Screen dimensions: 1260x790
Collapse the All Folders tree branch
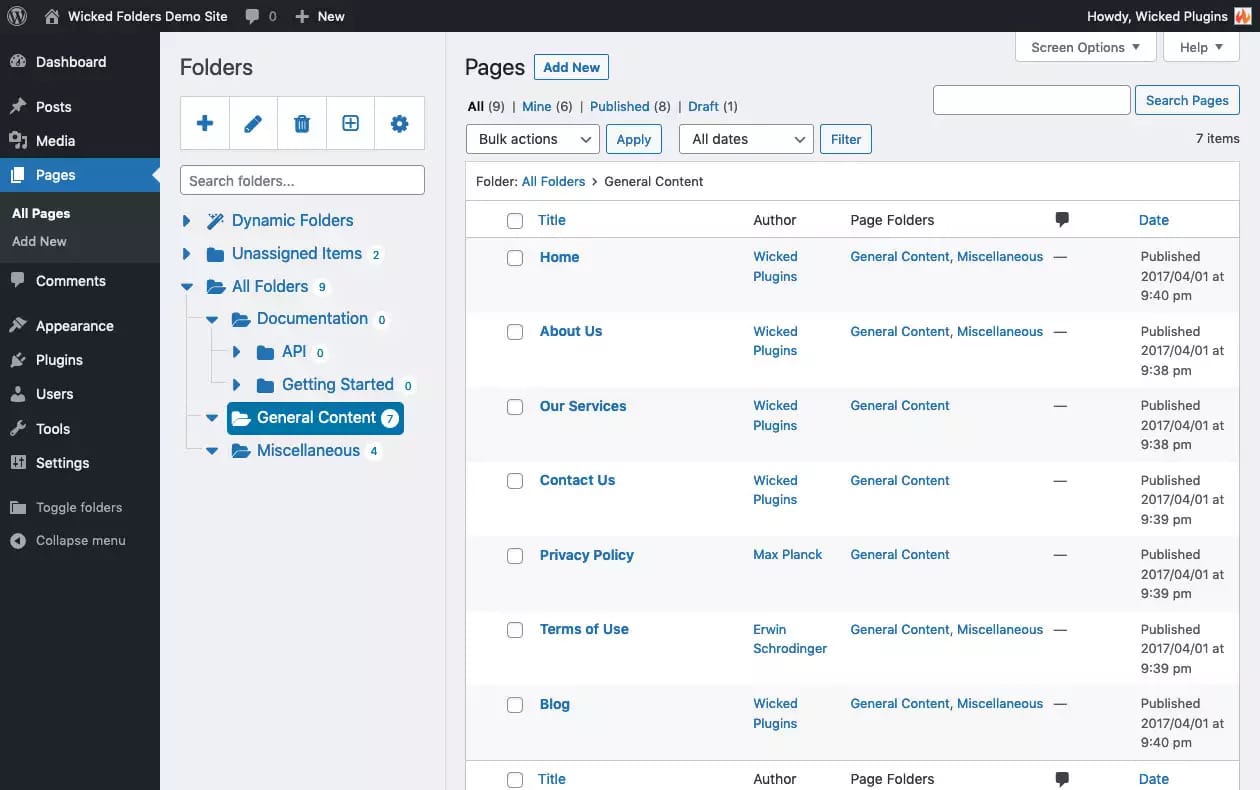[x=185, y=286]
